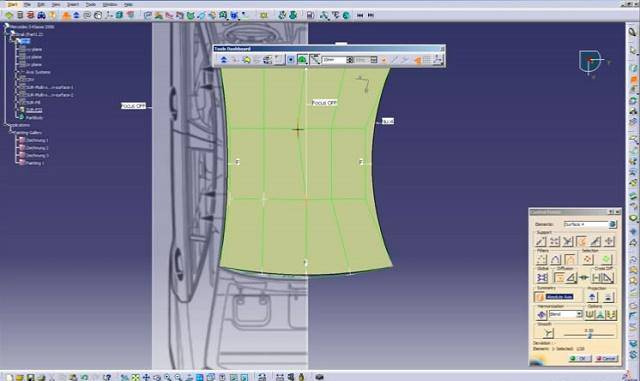Viewport: 640px width, 381px height.
Task: Open the View menu
Action: pyautogui.click(x=56, y=4)
